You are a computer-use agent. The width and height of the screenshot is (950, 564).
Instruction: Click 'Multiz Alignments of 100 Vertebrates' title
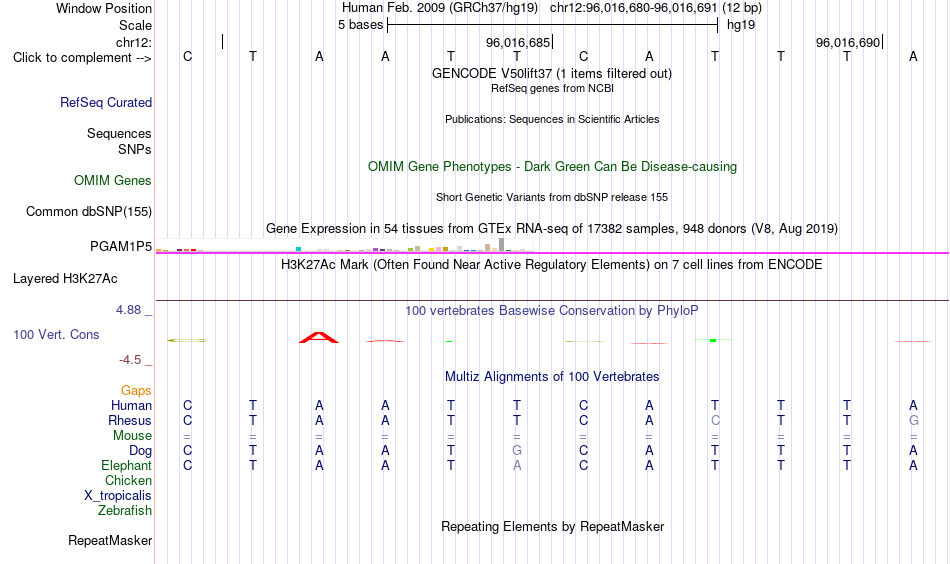point(552,377)
